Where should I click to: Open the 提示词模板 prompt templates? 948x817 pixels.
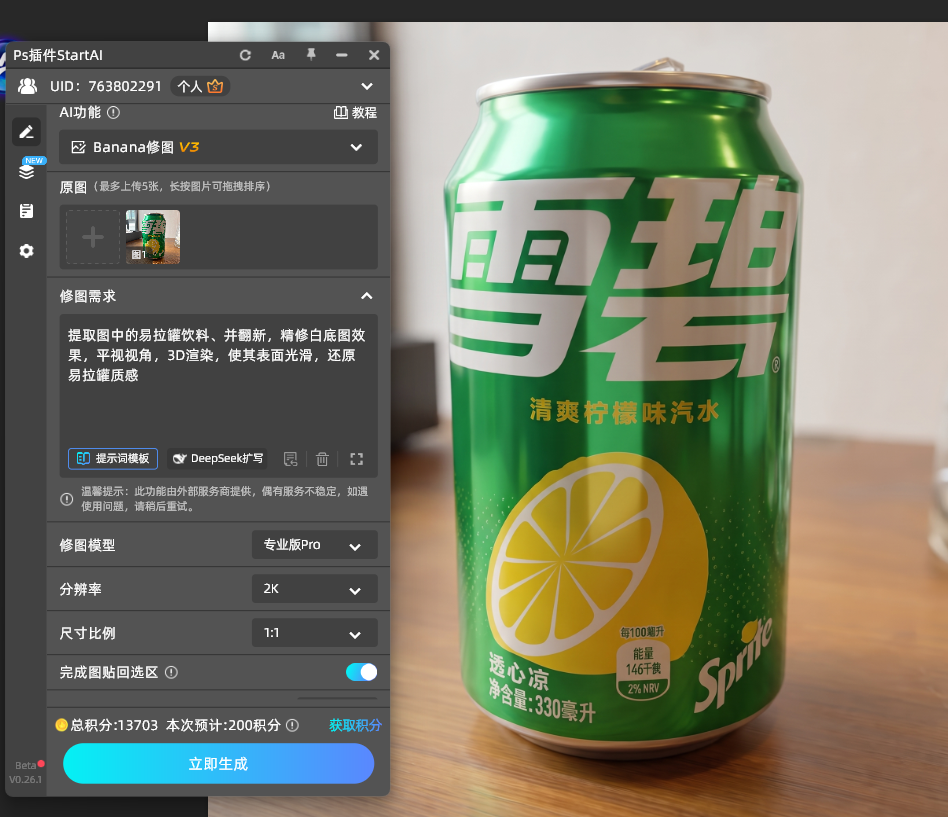pos(113,458)
